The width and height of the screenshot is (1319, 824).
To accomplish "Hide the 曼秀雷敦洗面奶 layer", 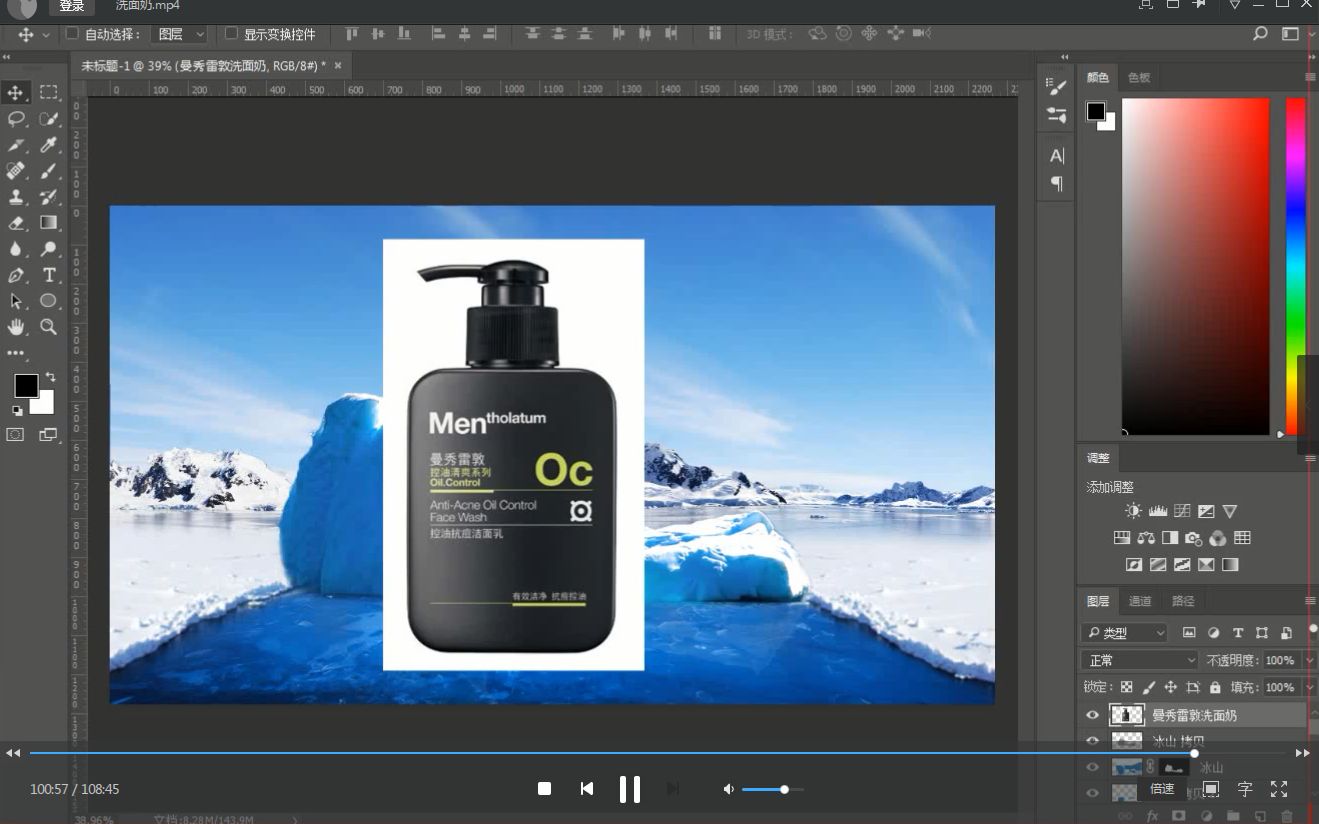I will click(x=1092, y=715).
